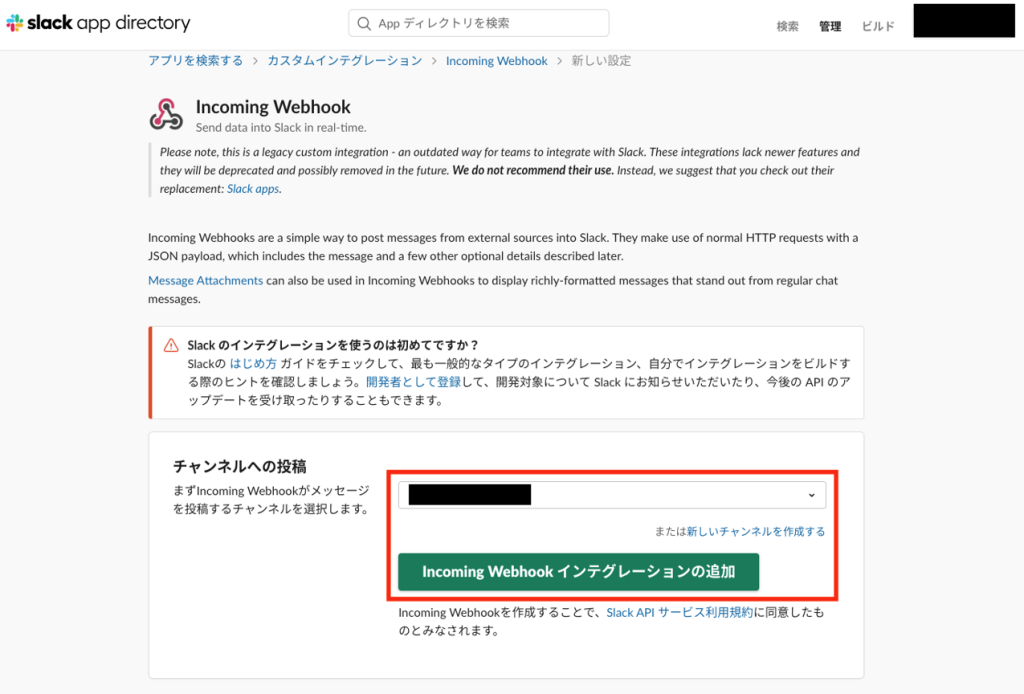
Task: Click the orange warning triangle icon
Action: click(x=171, y=345)
